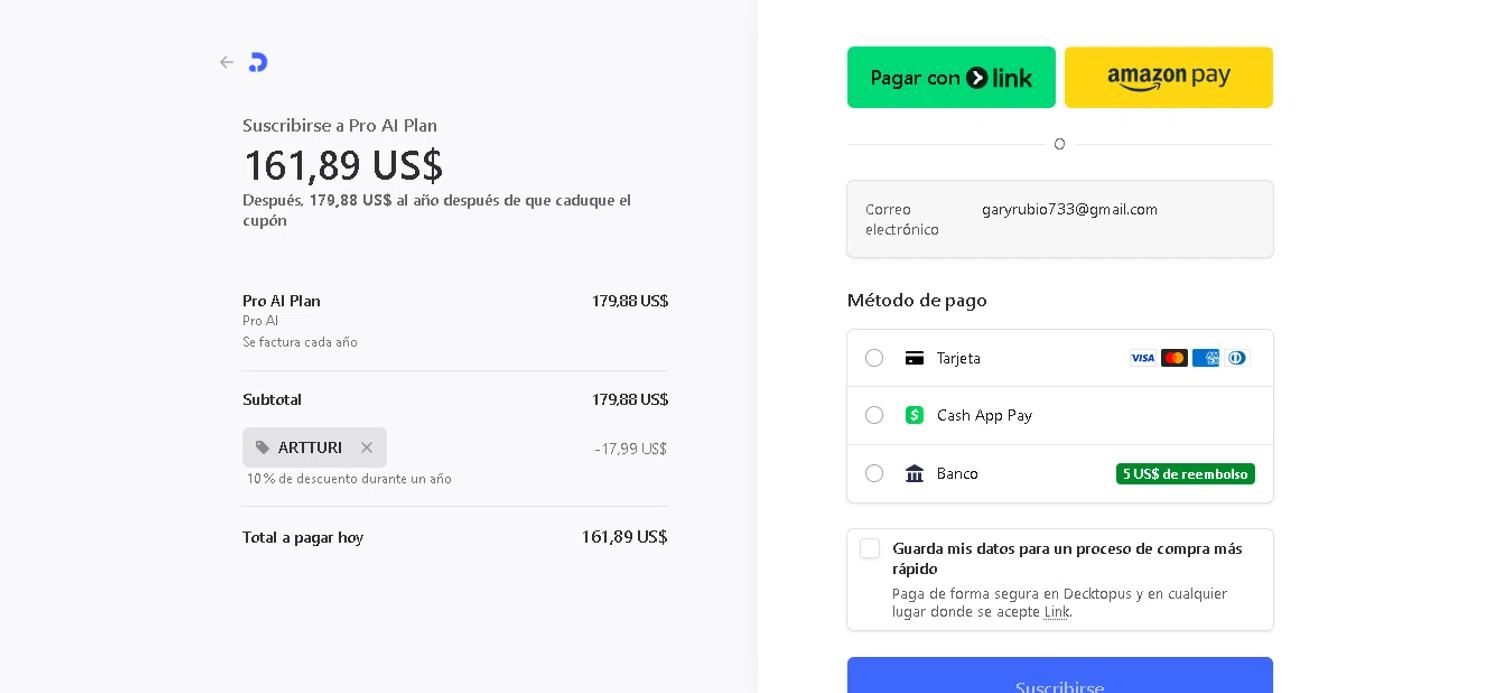Click the Cash App Pay logo
This screenshot has width=1500, height=693.
tap(914, 415)
